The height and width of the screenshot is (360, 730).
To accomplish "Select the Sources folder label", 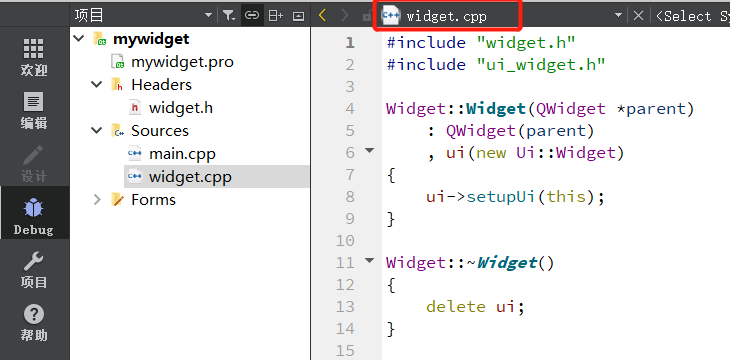I will [160, 131].
